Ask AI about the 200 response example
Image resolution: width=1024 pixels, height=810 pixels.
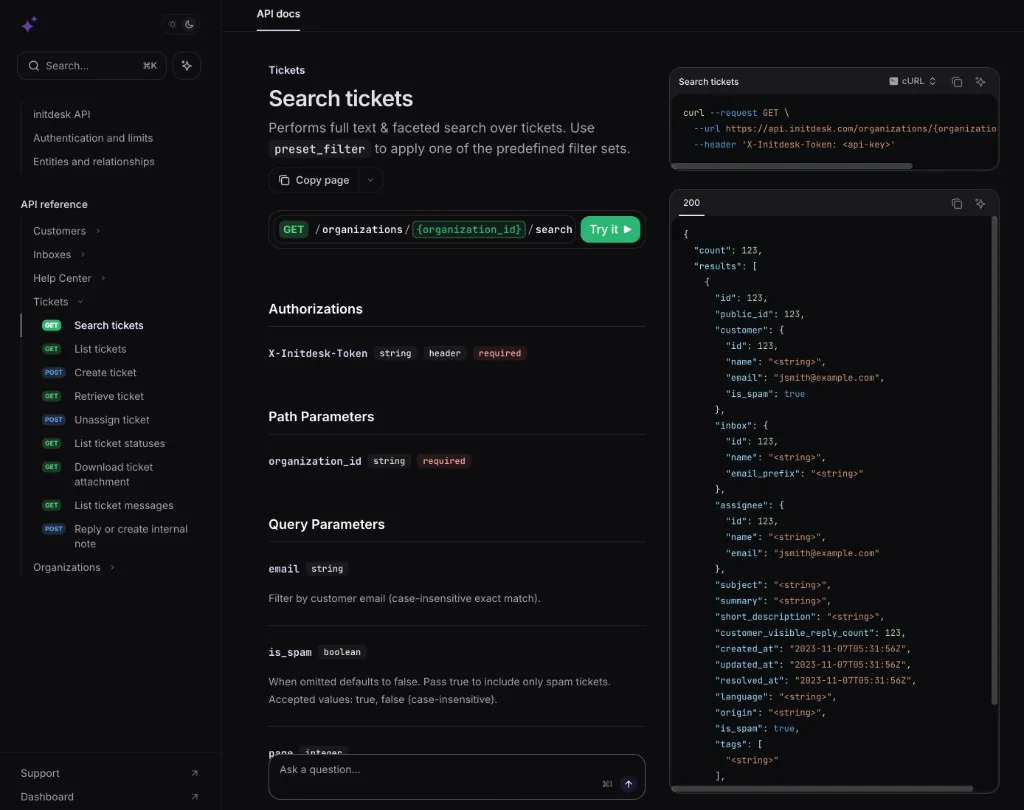point(980,203)
